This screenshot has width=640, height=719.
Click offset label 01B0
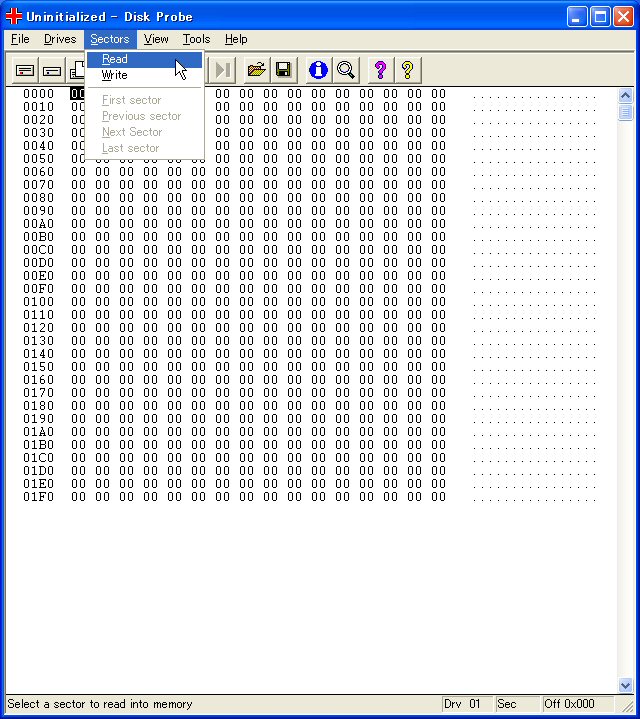coord(39,445)
